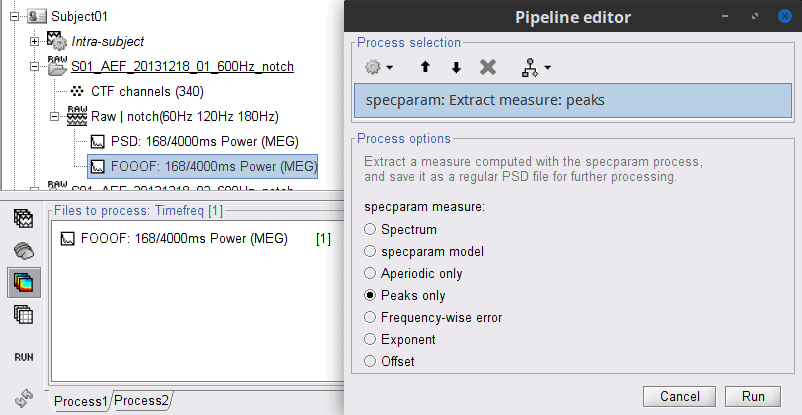Viewport: 802px width, 415px height.
Task: Open the gear process selection dropdown
Action: point(379,67)
